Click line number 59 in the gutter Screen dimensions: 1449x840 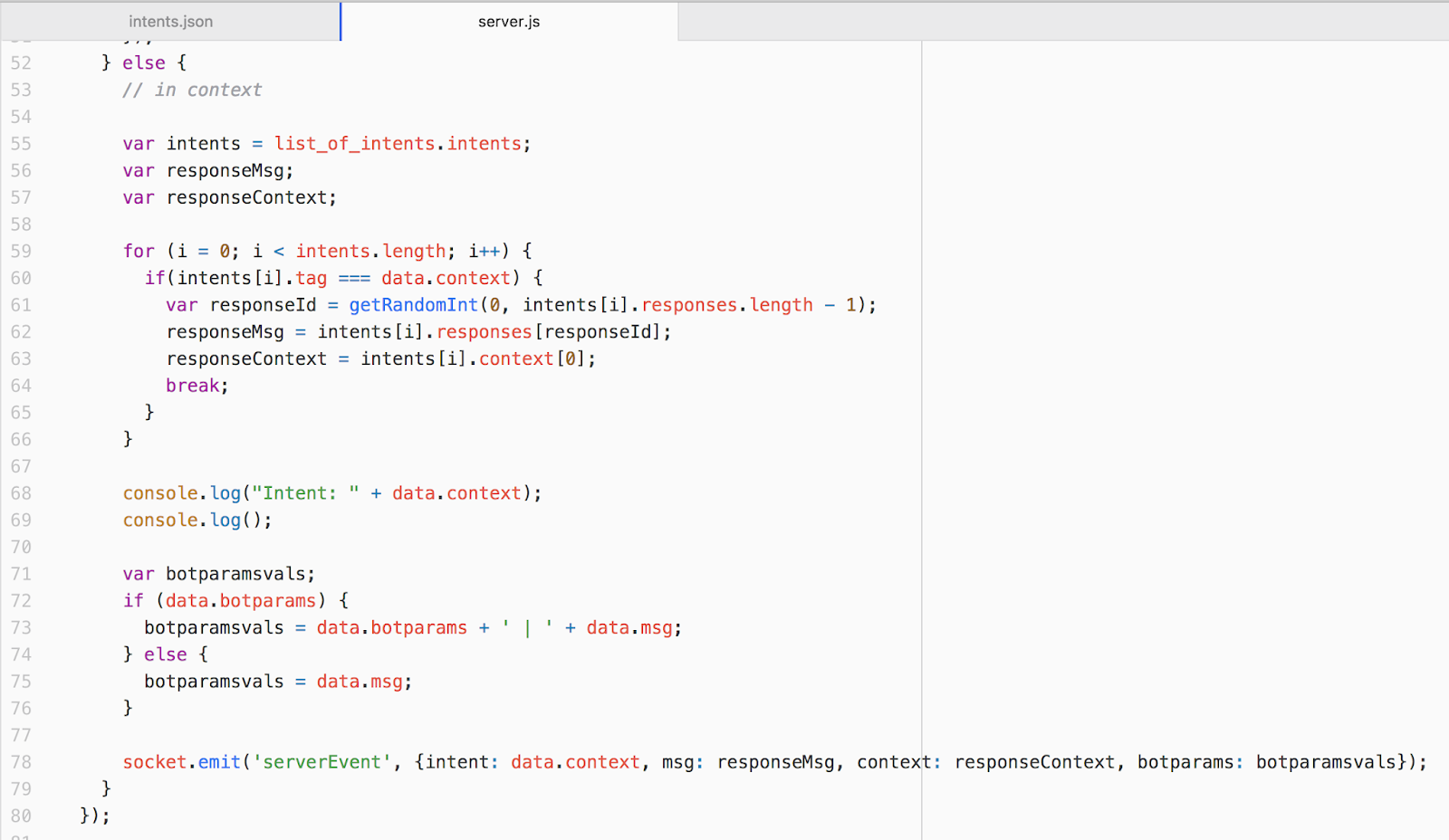pyautogui.click(x=21, y=251)
